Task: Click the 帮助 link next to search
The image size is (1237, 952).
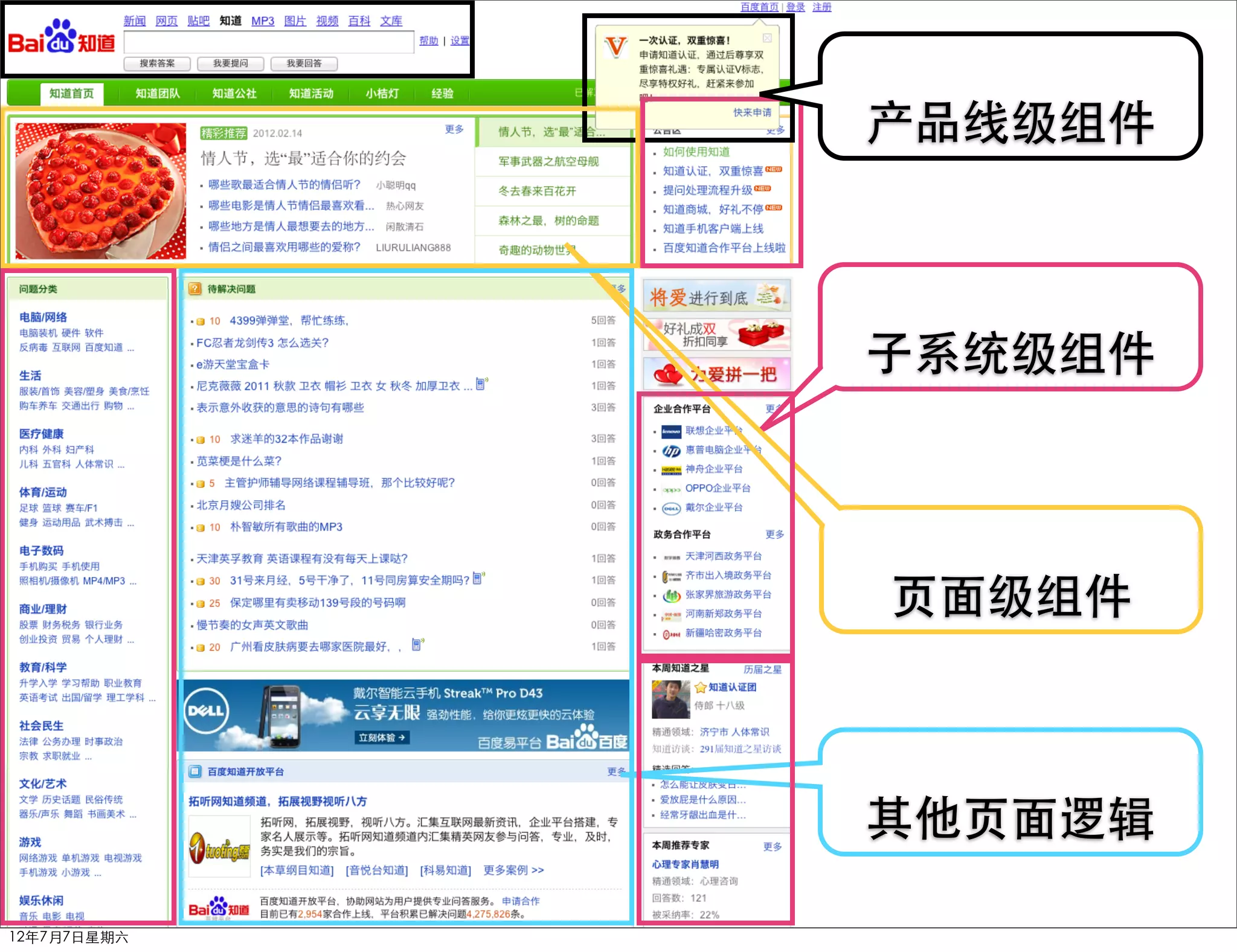Action: point(428,40)
